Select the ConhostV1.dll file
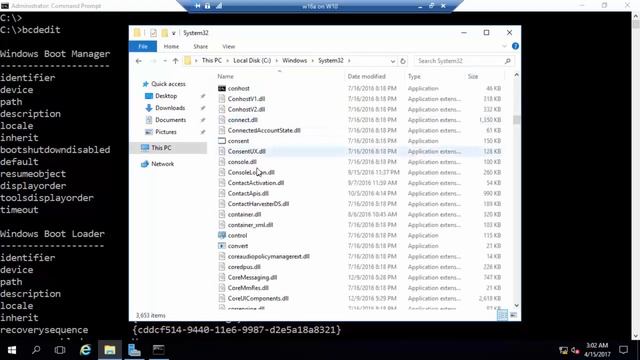The height and width of the screenshot is (360, 640). 246,99
